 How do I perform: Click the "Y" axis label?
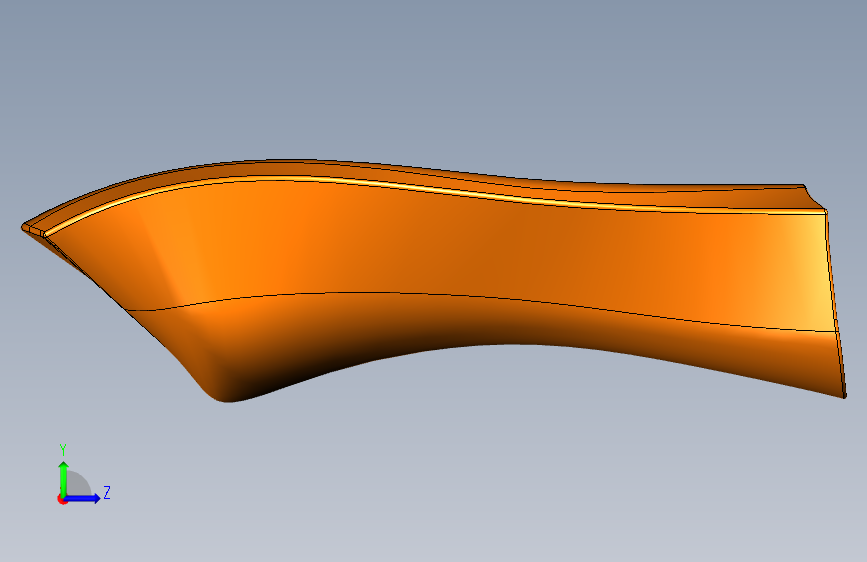[63, 450]
